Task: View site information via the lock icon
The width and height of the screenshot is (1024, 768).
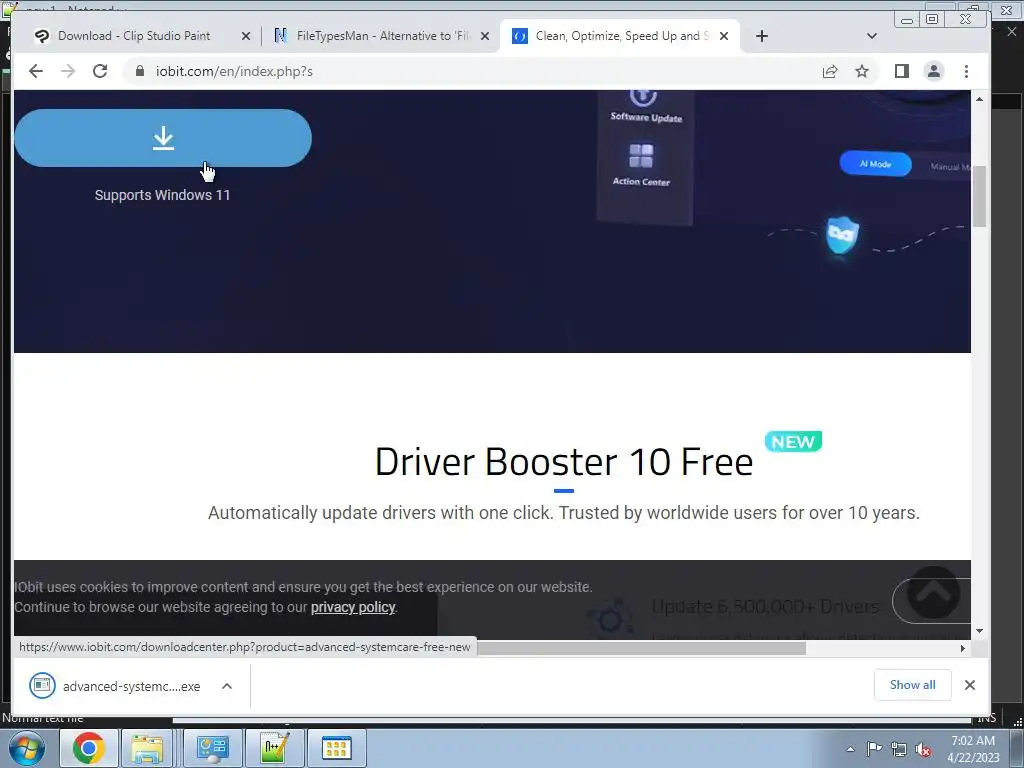Action: [x=140, y=71]
